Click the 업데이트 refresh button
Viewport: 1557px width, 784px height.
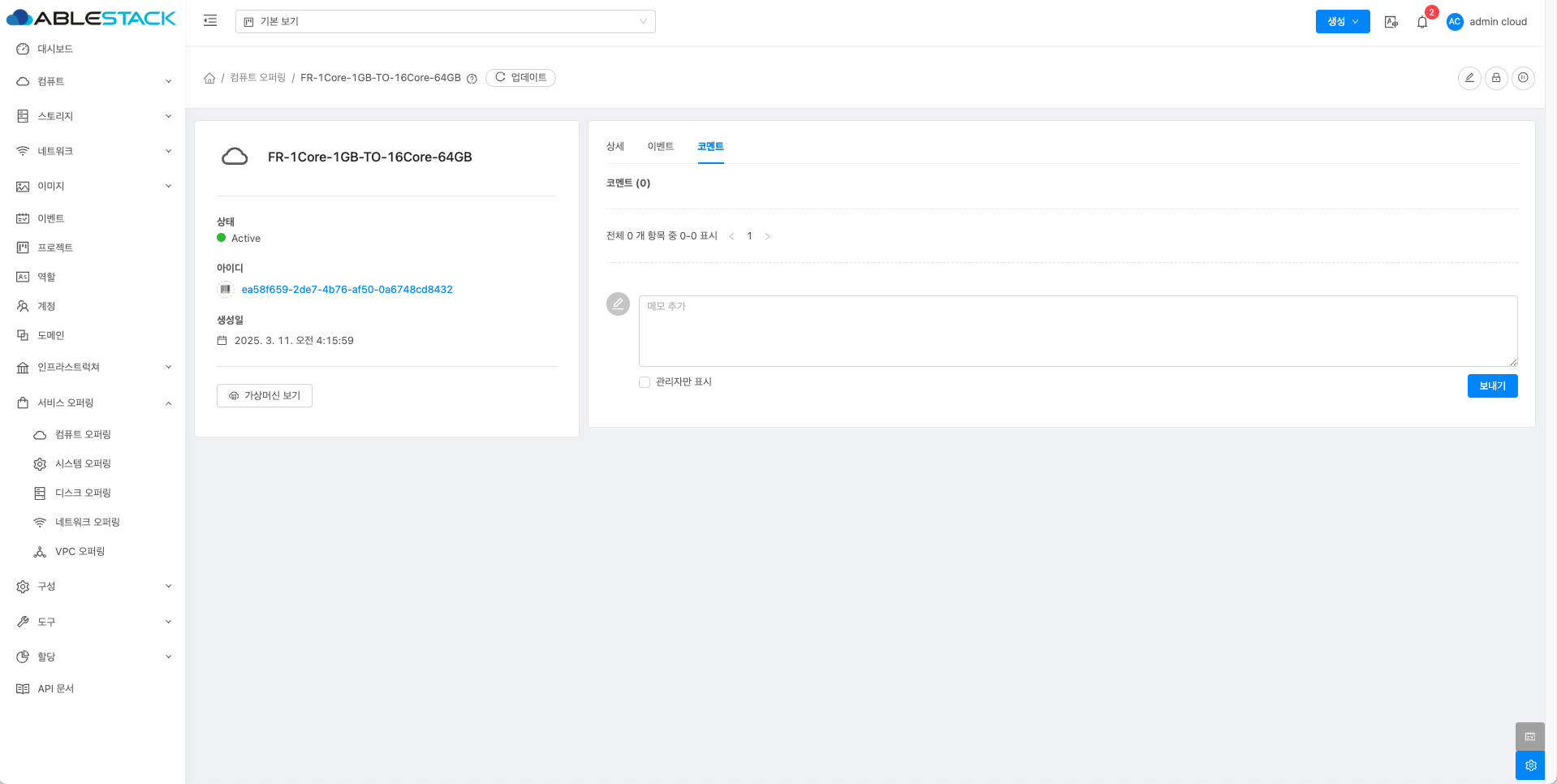[x=520, y=78]
